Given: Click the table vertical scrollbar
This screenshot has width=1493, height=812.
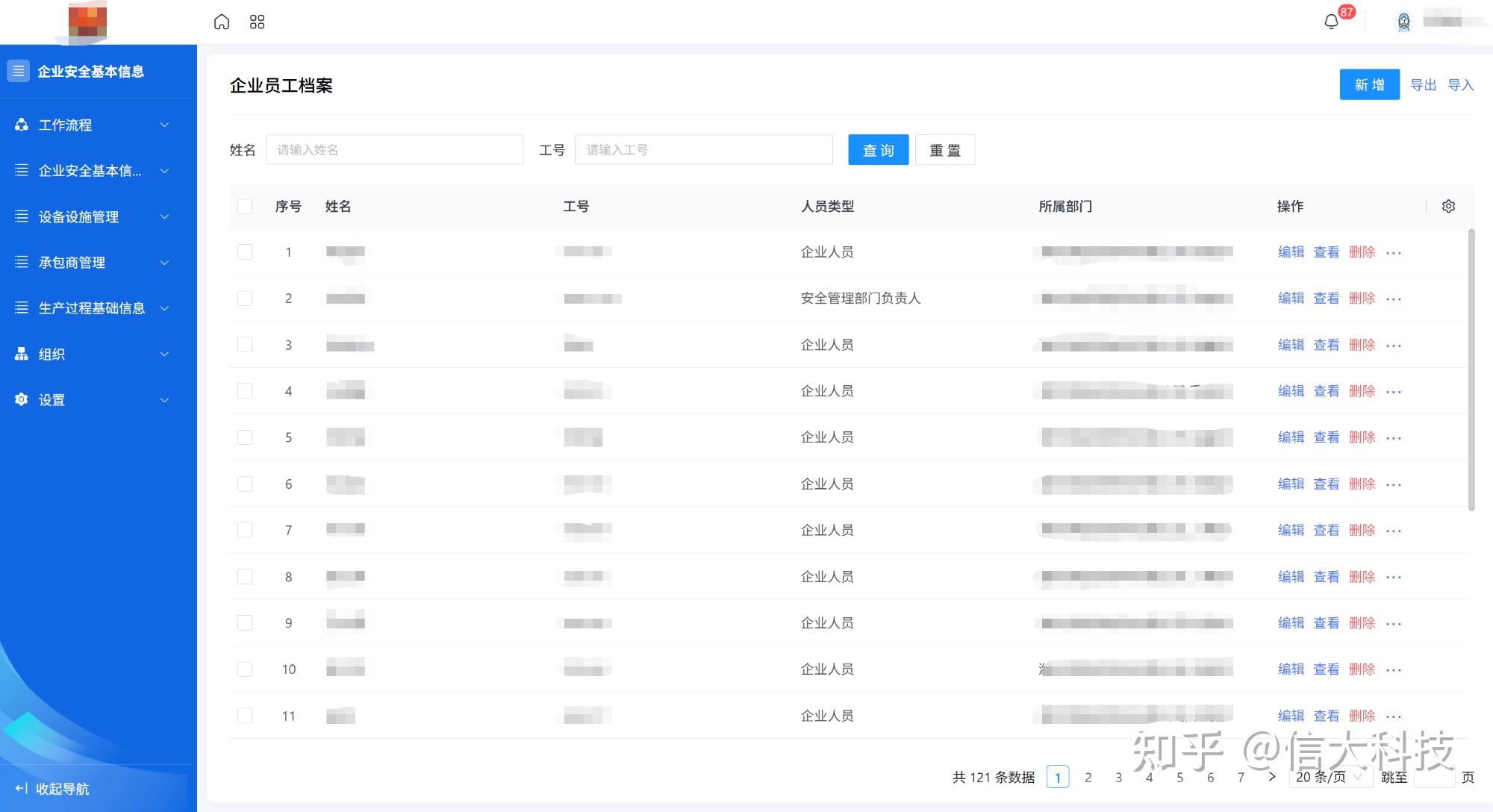Looking at the screenshot, I should tap(1471, 369).
